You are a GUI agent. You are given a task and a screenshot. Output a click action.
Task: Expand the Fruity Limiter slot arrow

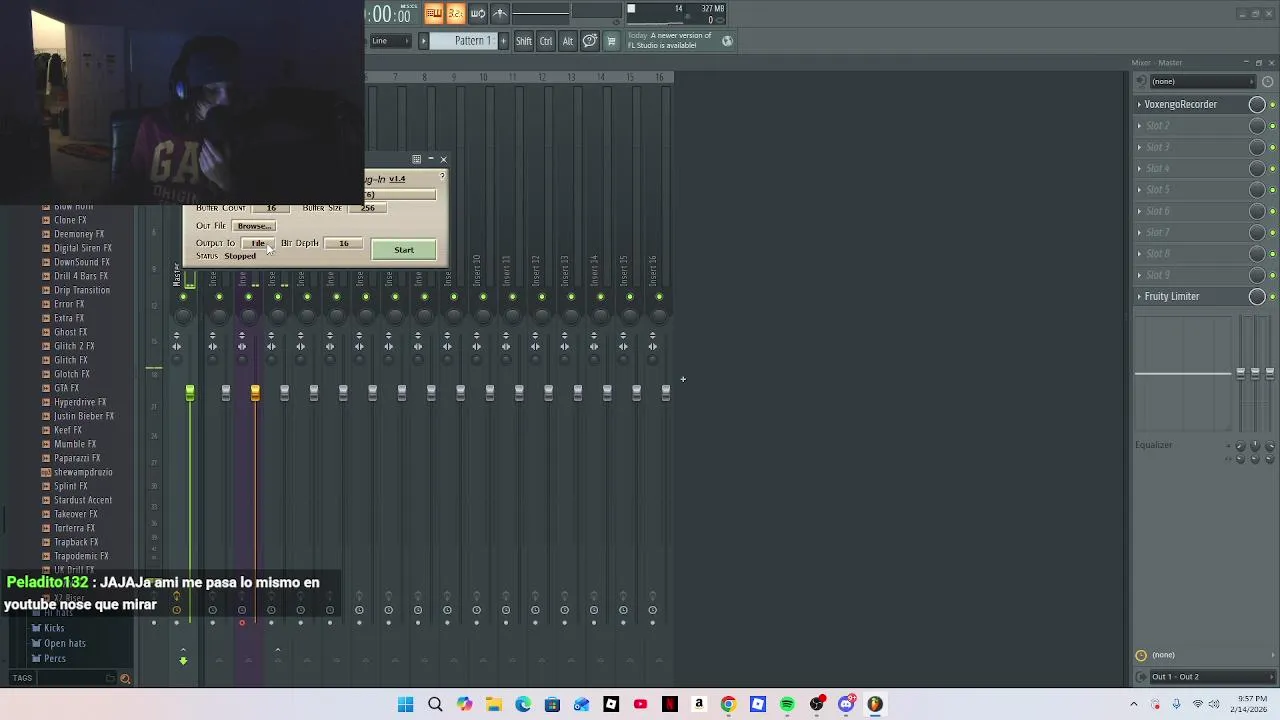1139,296
